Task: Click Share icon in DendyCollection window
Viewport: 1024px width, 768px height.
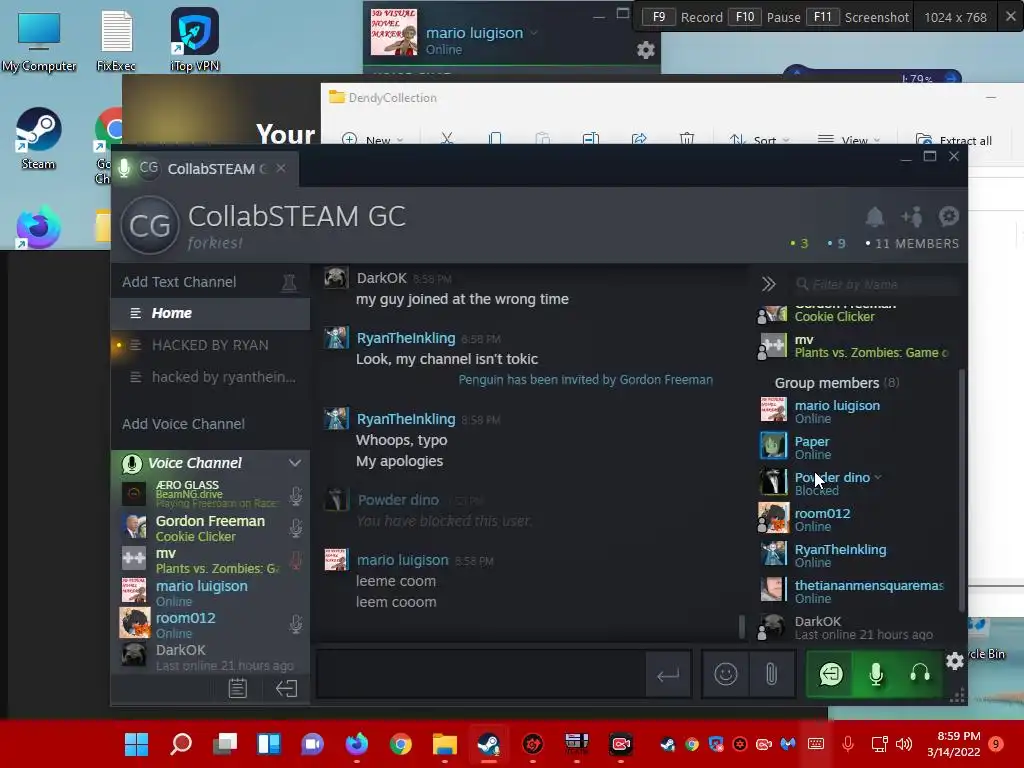Action: pyautogui.click(x=639, y=138)
